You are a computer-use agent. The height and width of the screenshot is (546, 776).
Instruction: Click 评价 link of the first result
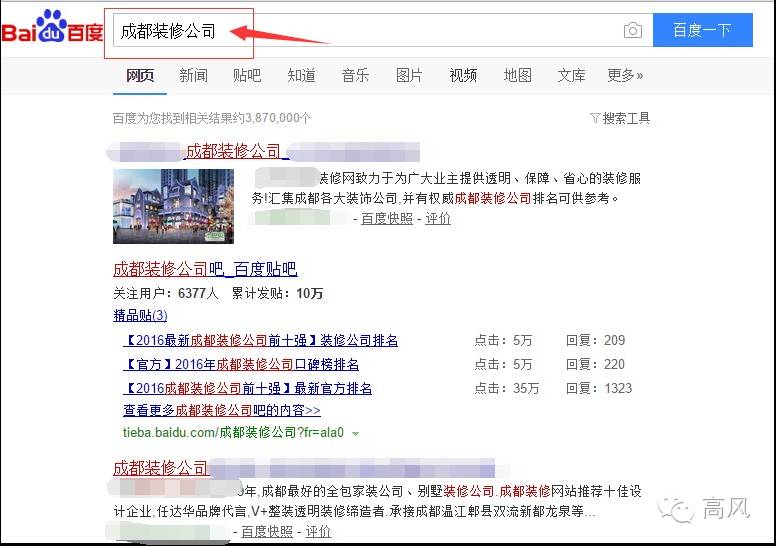point(438,218)
